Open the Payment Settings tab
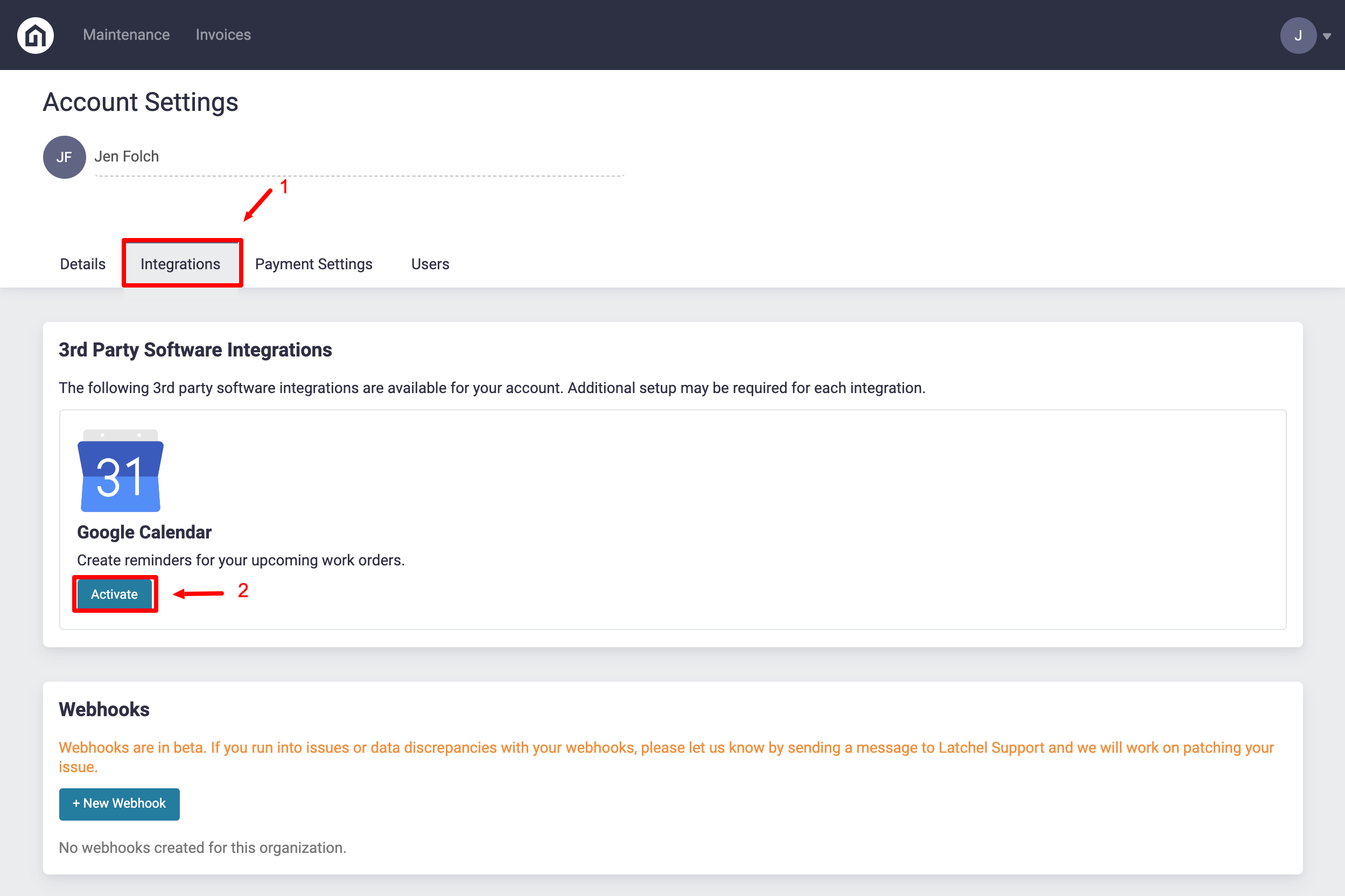The image size is (1345, 896). [x=313, y=264]
